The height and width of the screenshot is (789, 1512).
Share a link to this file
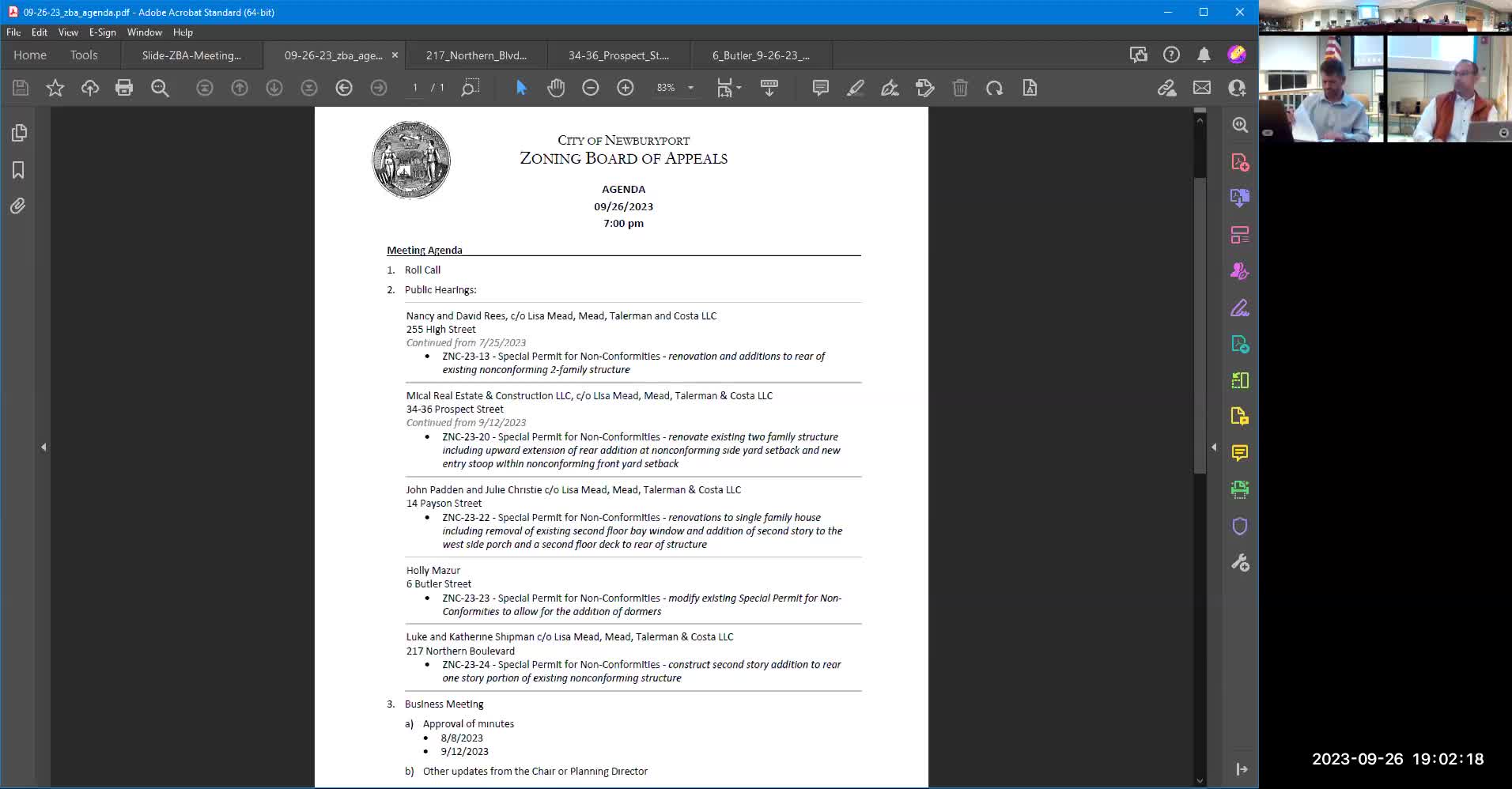coord(1167,88)
